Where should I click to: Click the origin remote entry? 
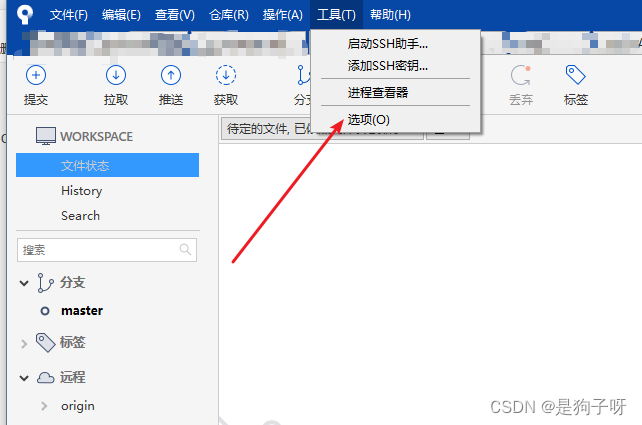pos(78,406)
